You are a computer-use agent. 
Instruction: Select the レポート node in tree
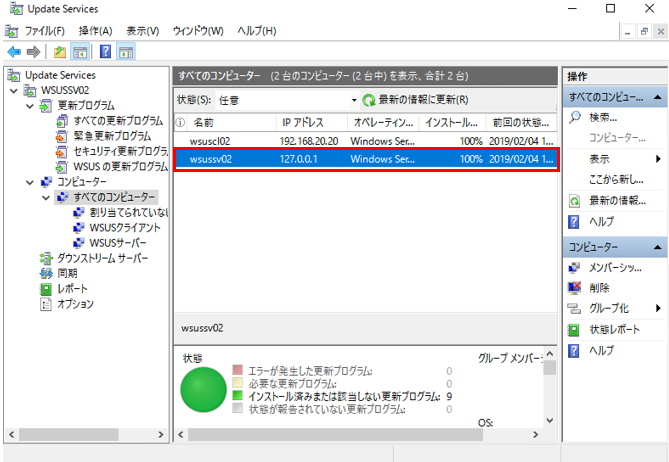tap(72, 288)
